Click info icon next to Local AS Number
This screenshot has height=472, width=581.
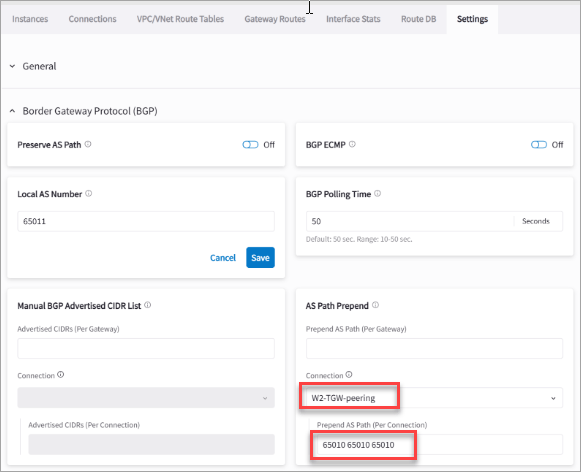click(x=89, y=193)
